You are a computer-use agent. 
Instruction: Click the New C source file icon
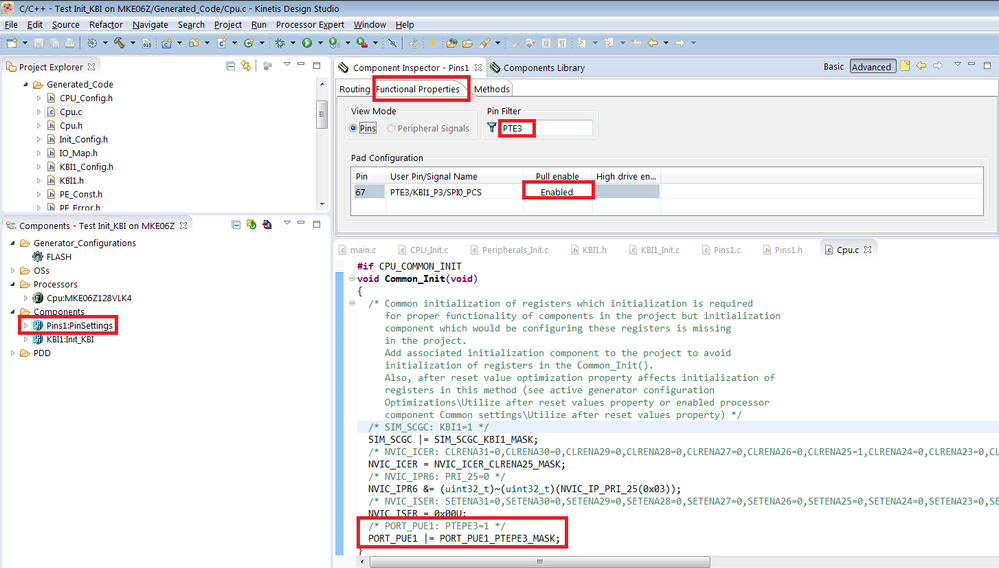[222, 43]
